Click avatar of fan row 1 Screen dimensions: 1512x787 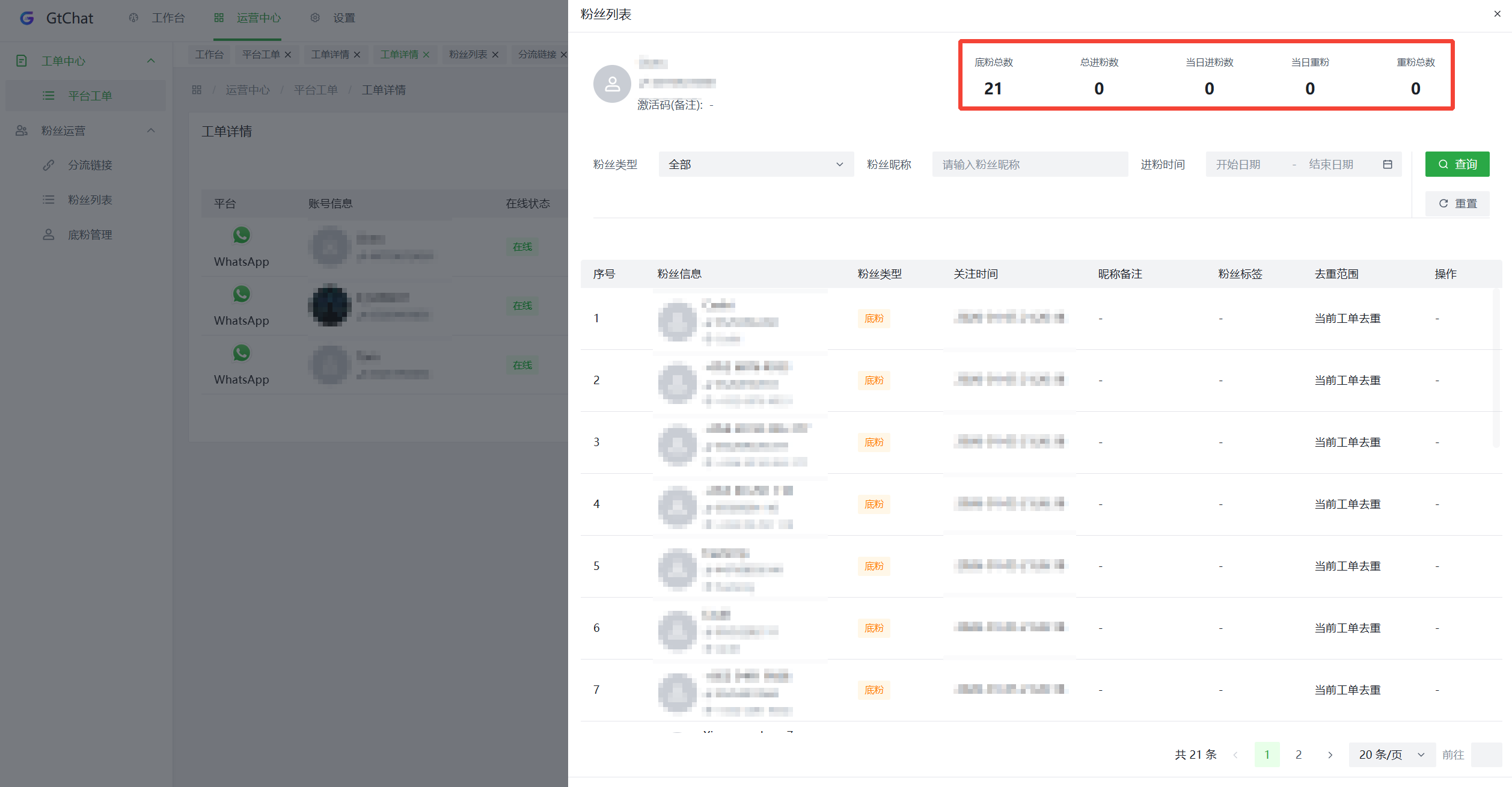(x=677, y=322)
